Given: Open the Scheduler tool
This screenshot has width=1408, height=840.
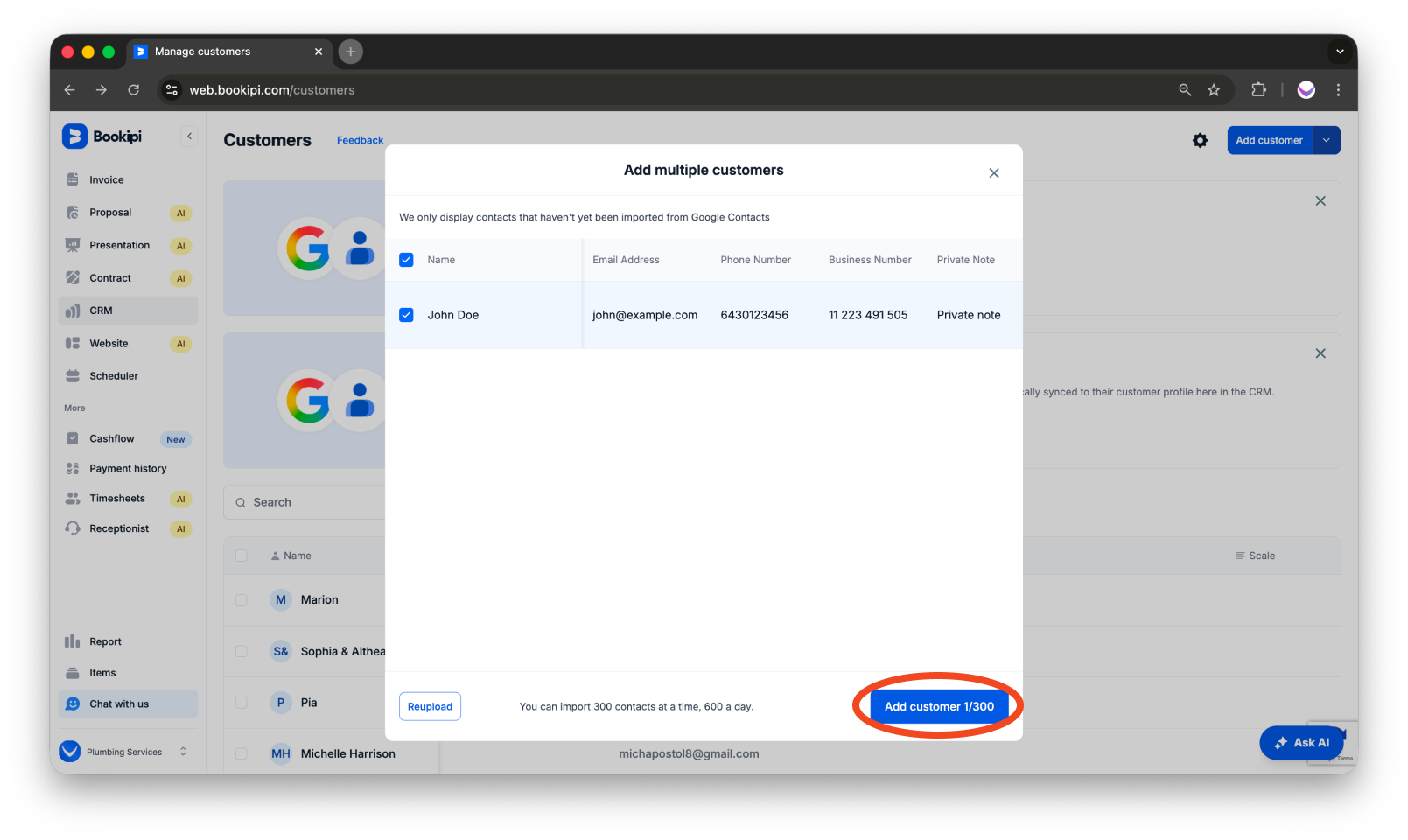Looking at the screenshot, I should [114, 375].
